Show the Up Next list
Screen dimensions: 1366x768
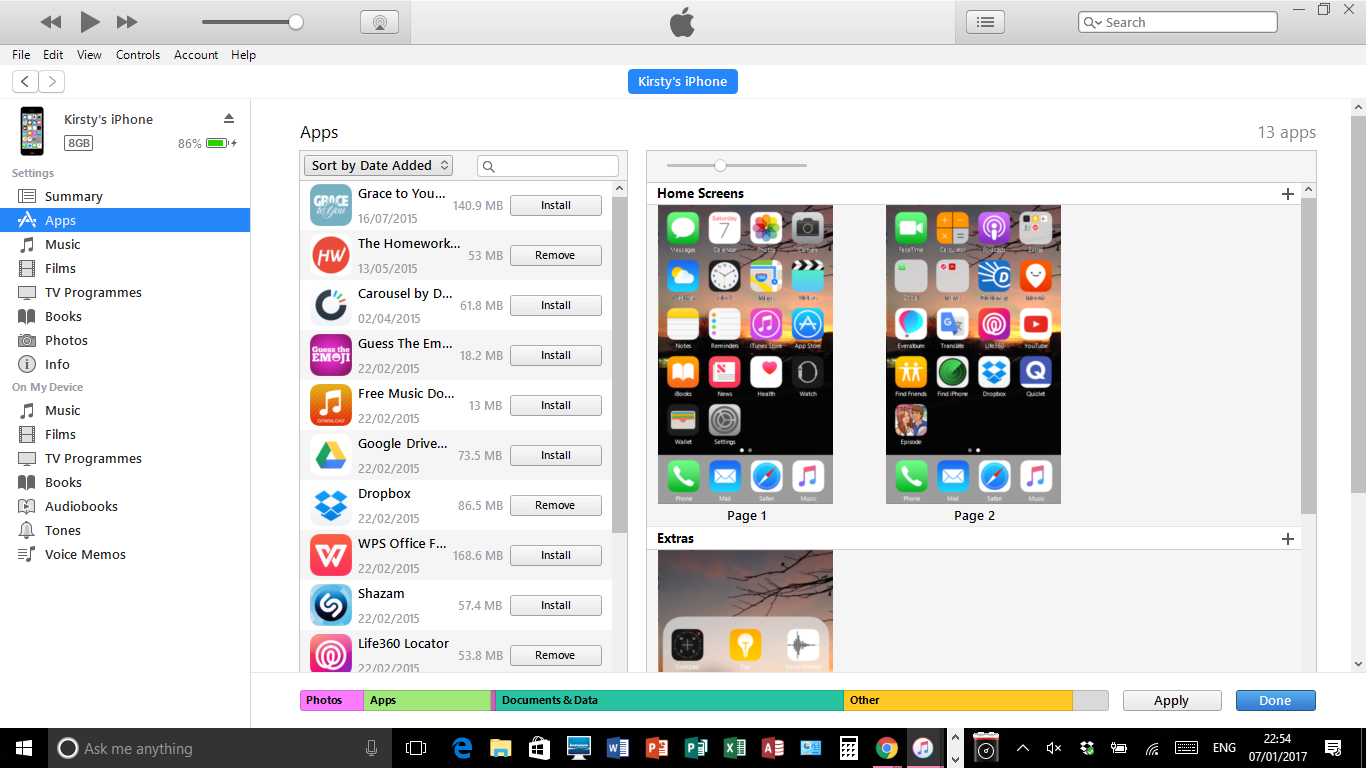tap(985, 22)
